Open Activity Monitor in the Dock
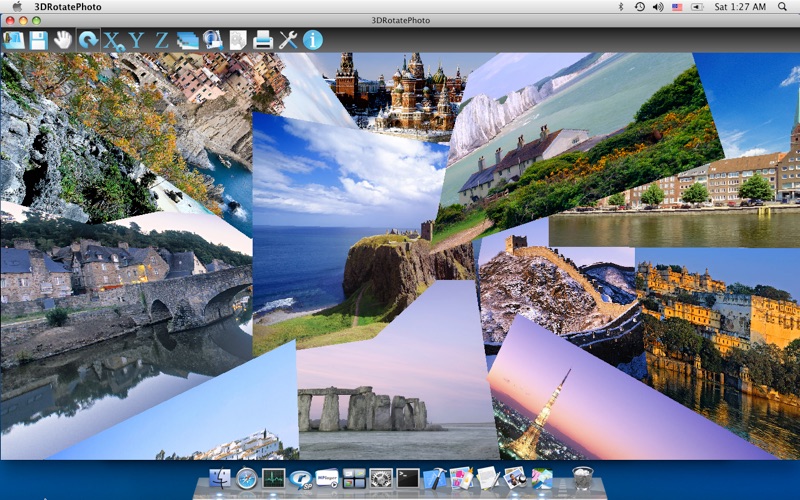800x500 pixels. click(x=273, y=479)
